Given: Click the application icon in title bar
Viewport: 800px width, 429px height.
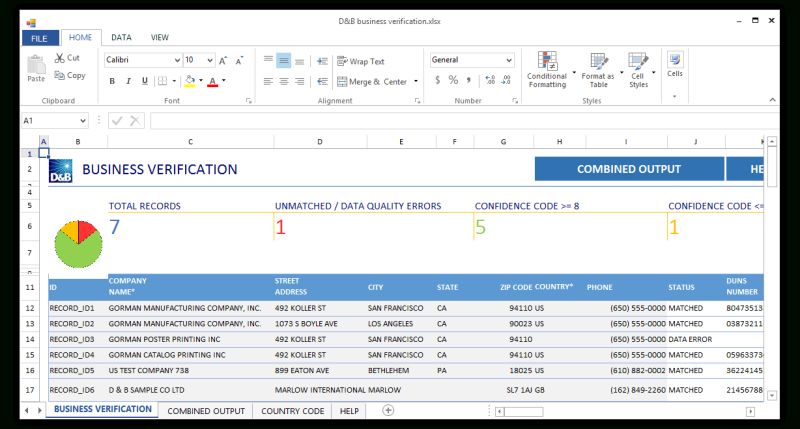Looking at the screenshot, I should point(32,22).
